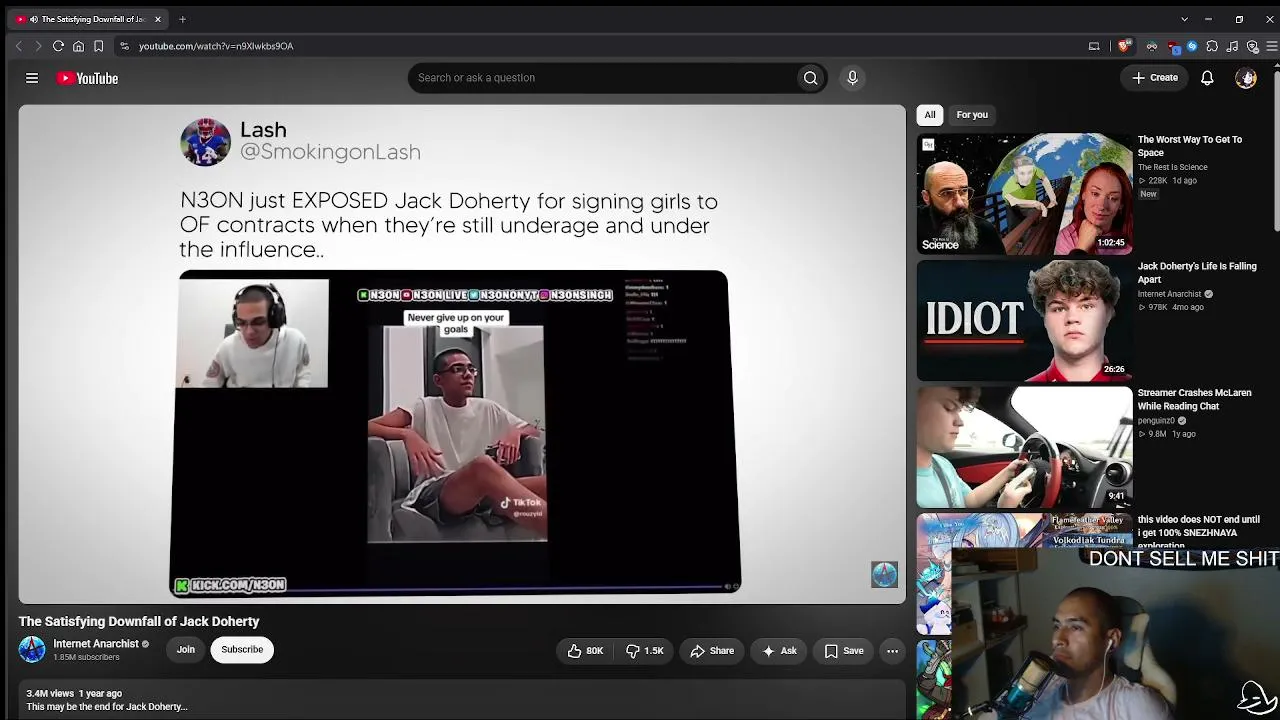Open The Worst Way To Get To Space title
1280x720 pixels.
pos(1190,146)
